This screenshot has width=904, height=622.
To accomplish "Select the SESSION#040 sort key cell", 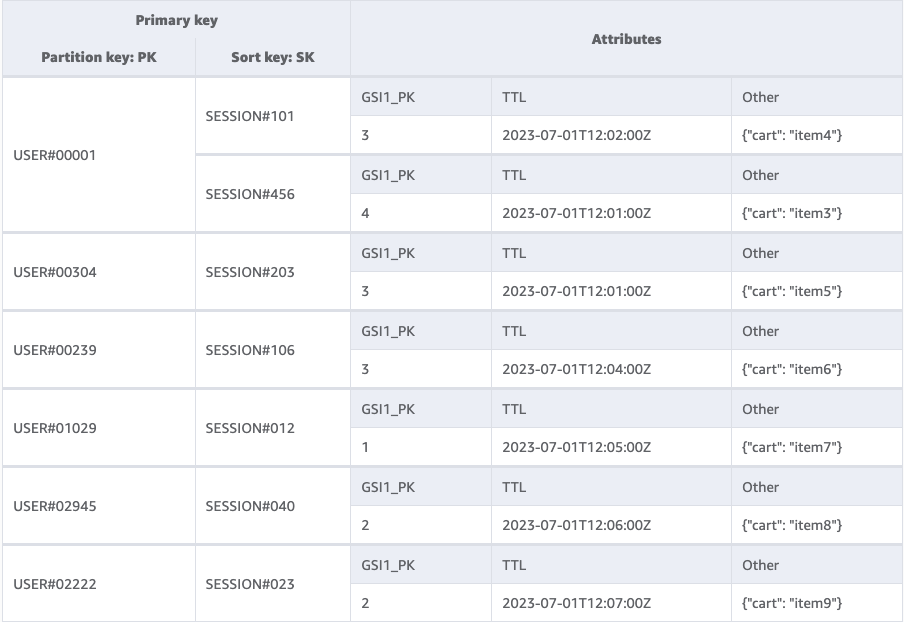I will click(x=250, y=506).
